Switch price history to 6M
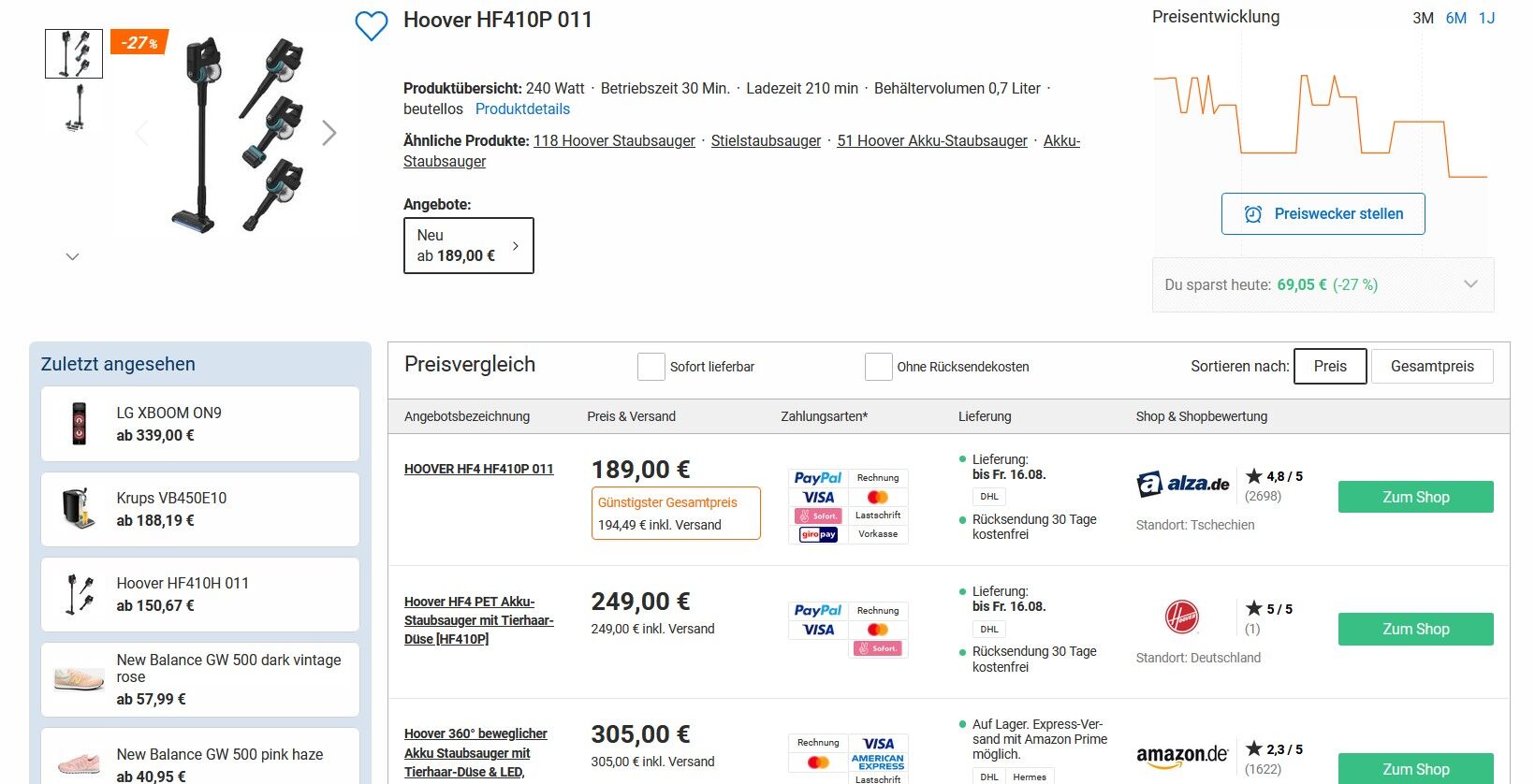1535x784 pixels. [x=1455, y=18]
